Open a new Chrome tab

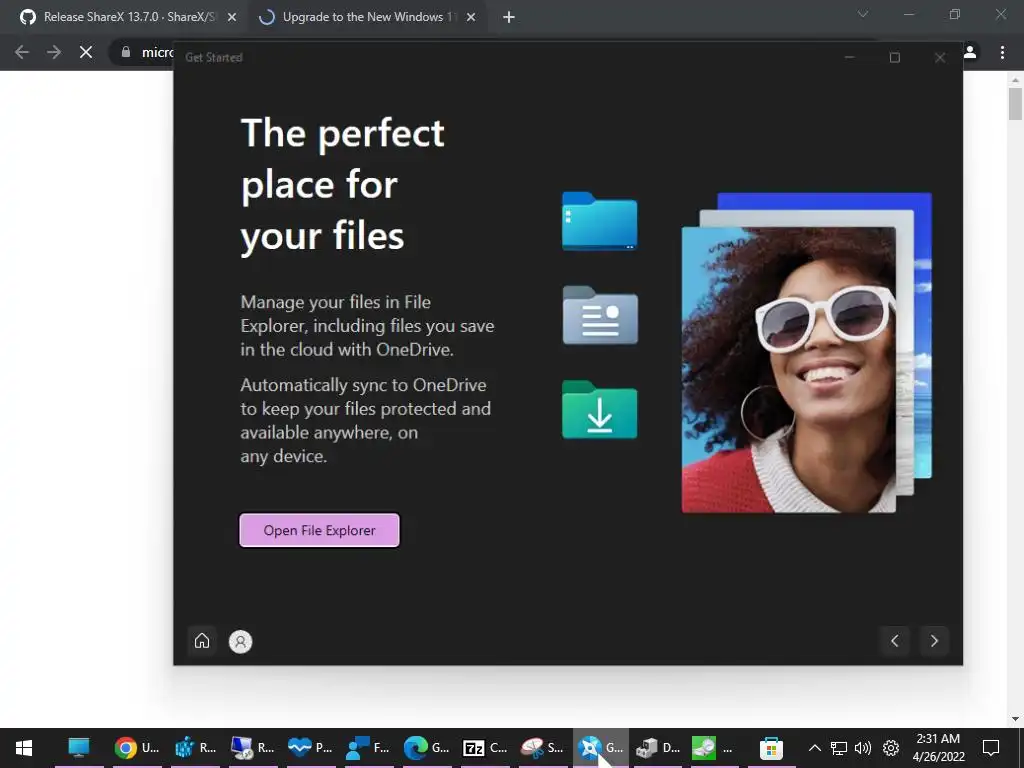tap(509, 18)
